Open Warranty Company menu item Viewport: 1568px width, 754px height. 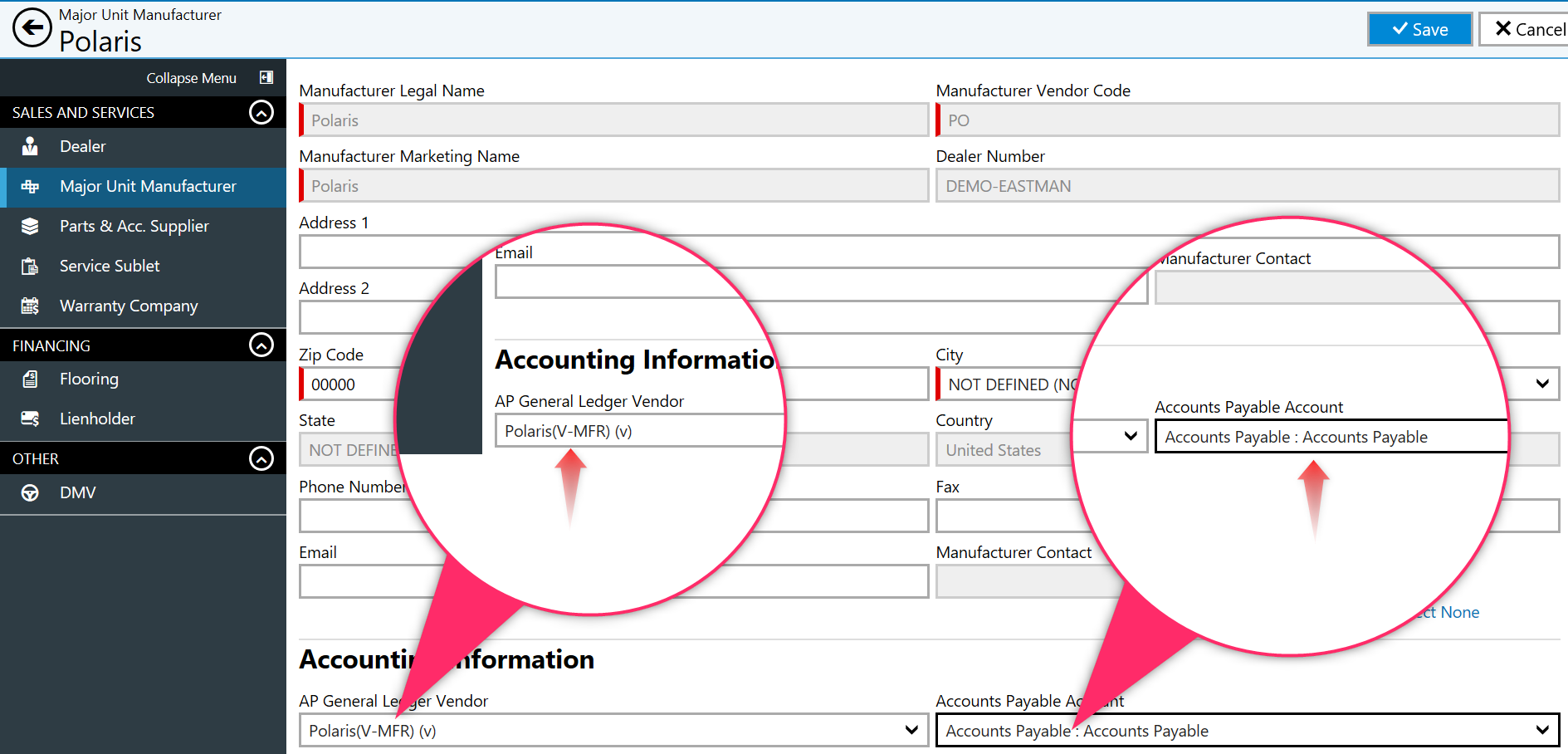click(x=143, y=306)
